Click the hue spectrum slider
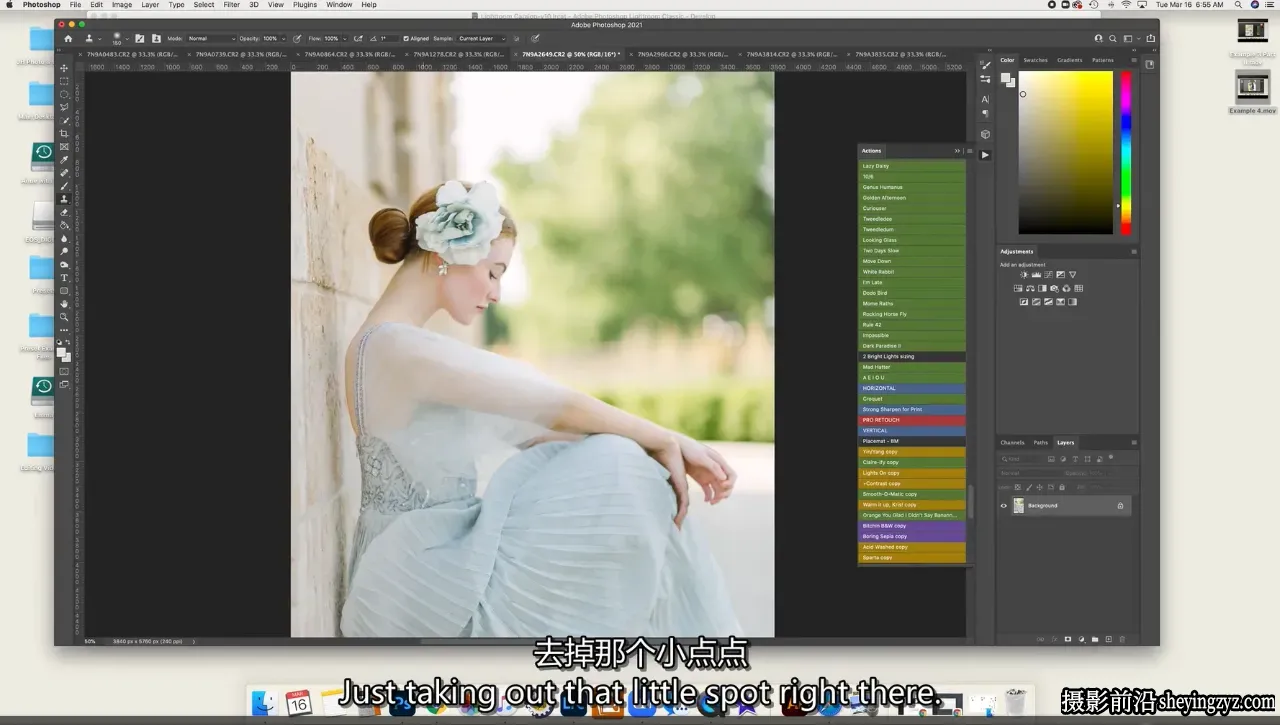The image size is (1280, 725). [x=1125, y=153]
